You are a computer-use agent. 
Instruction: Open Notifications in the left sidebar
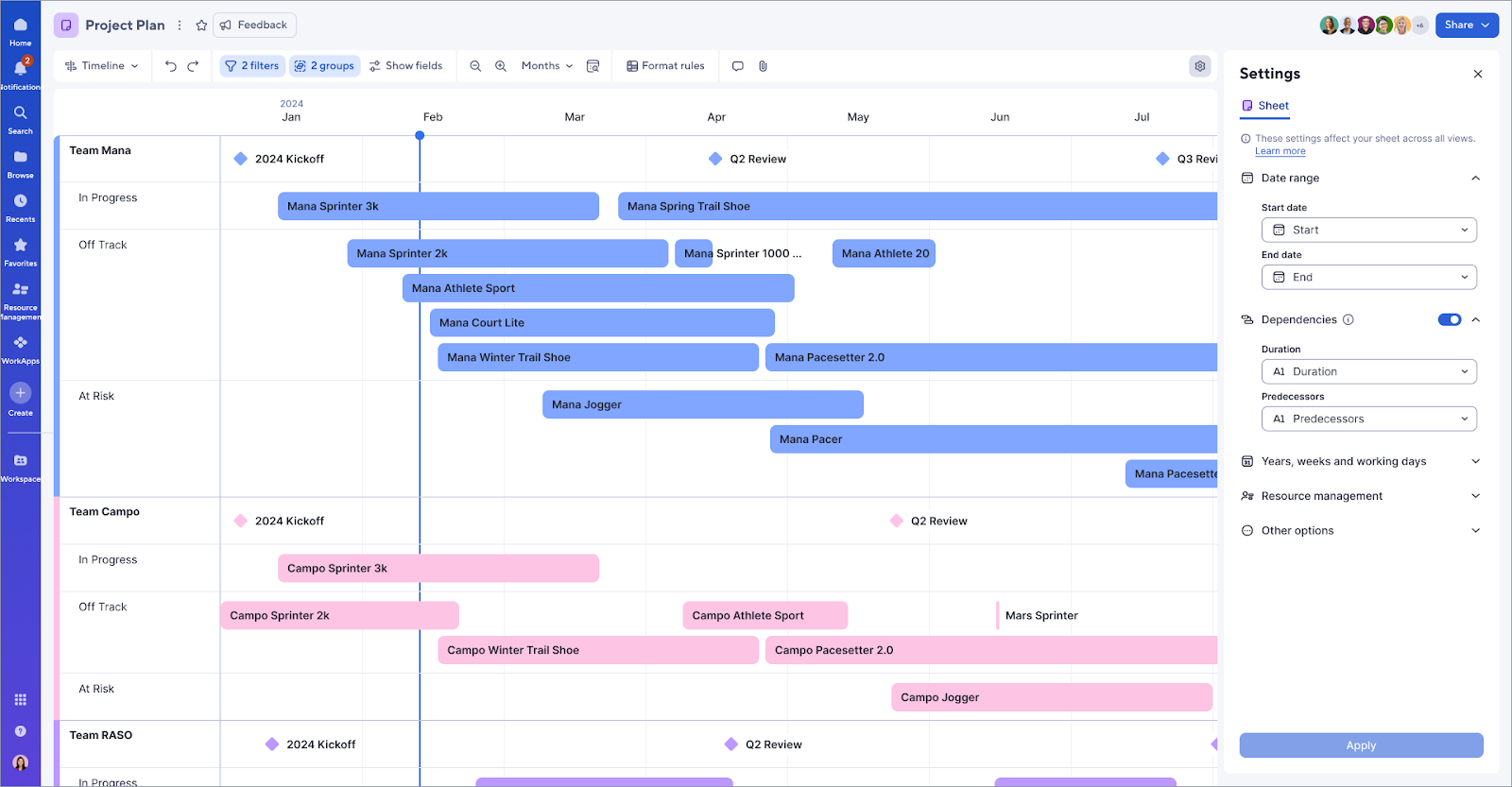pos(21,73)
